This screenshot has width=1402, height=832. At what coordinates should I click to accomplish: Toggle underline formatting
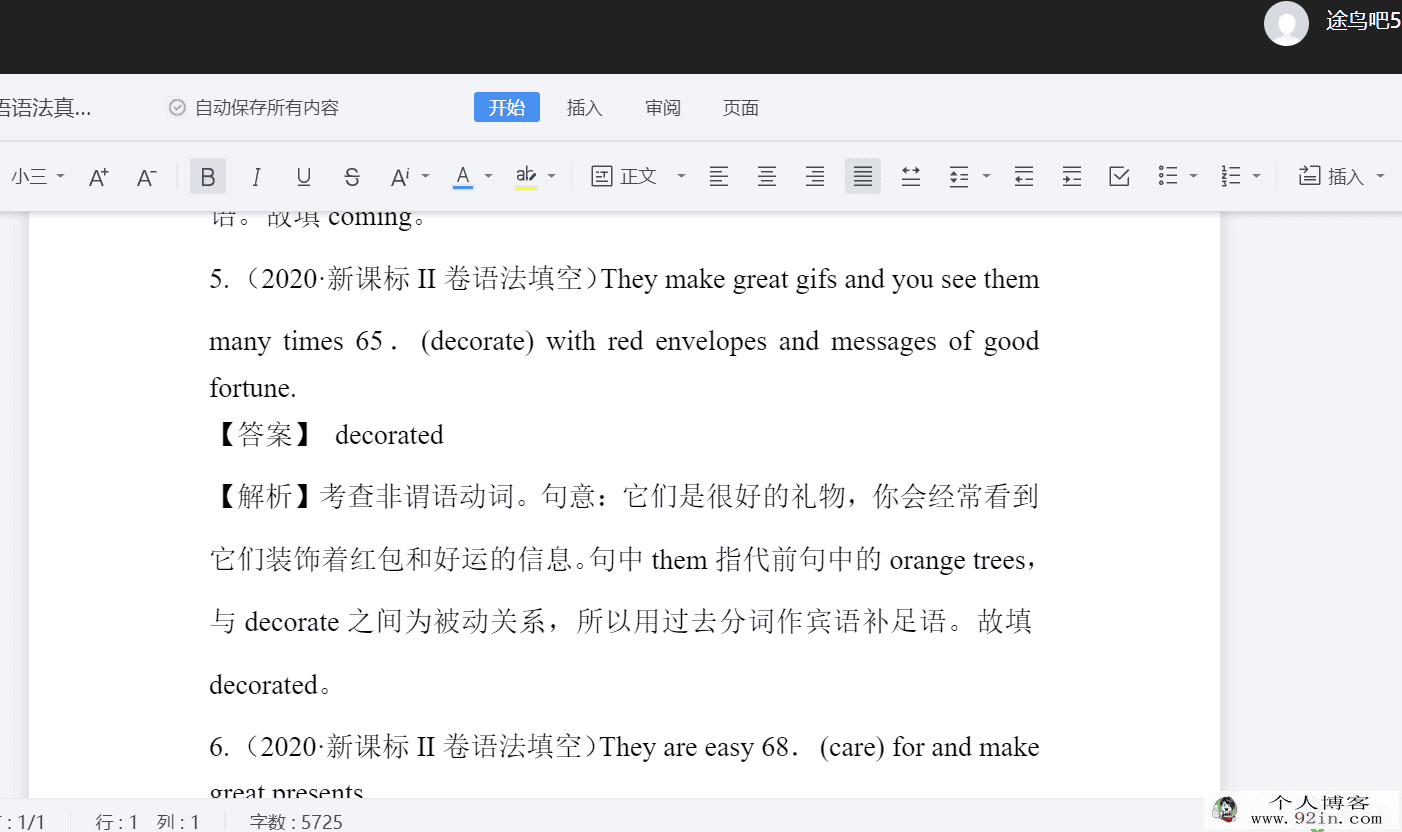(304, 177)
